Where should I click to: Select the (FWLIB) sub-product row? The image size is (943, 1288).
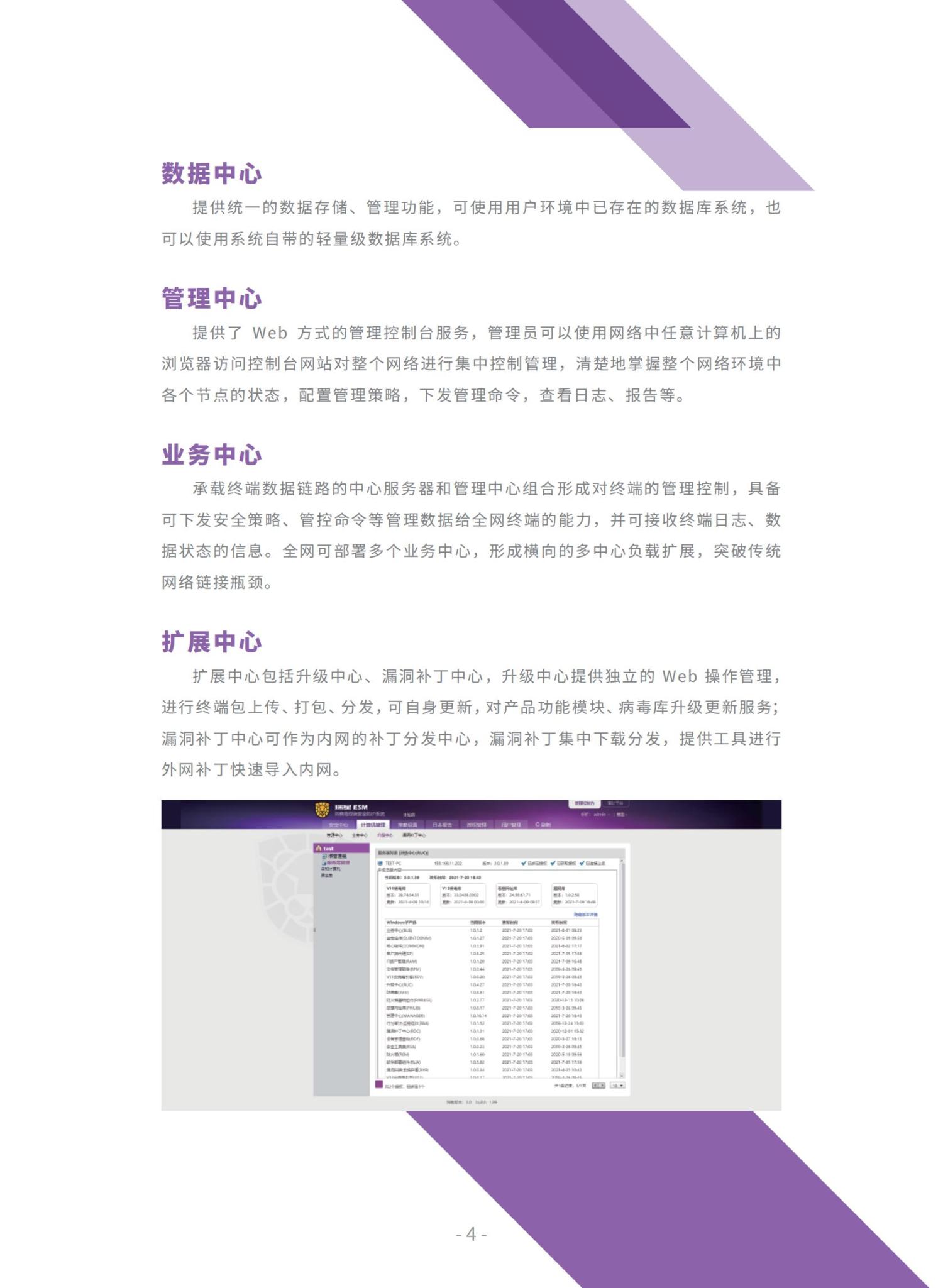click(492, 1008)
